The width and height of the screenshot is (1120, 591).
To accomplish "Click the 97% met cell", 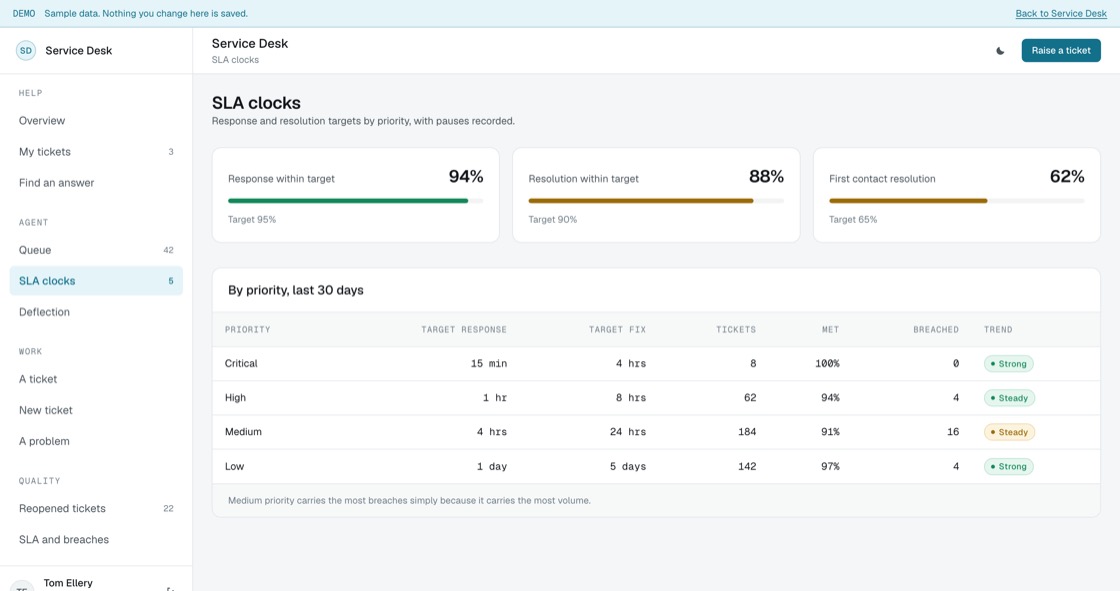I will tap(830, 467).
